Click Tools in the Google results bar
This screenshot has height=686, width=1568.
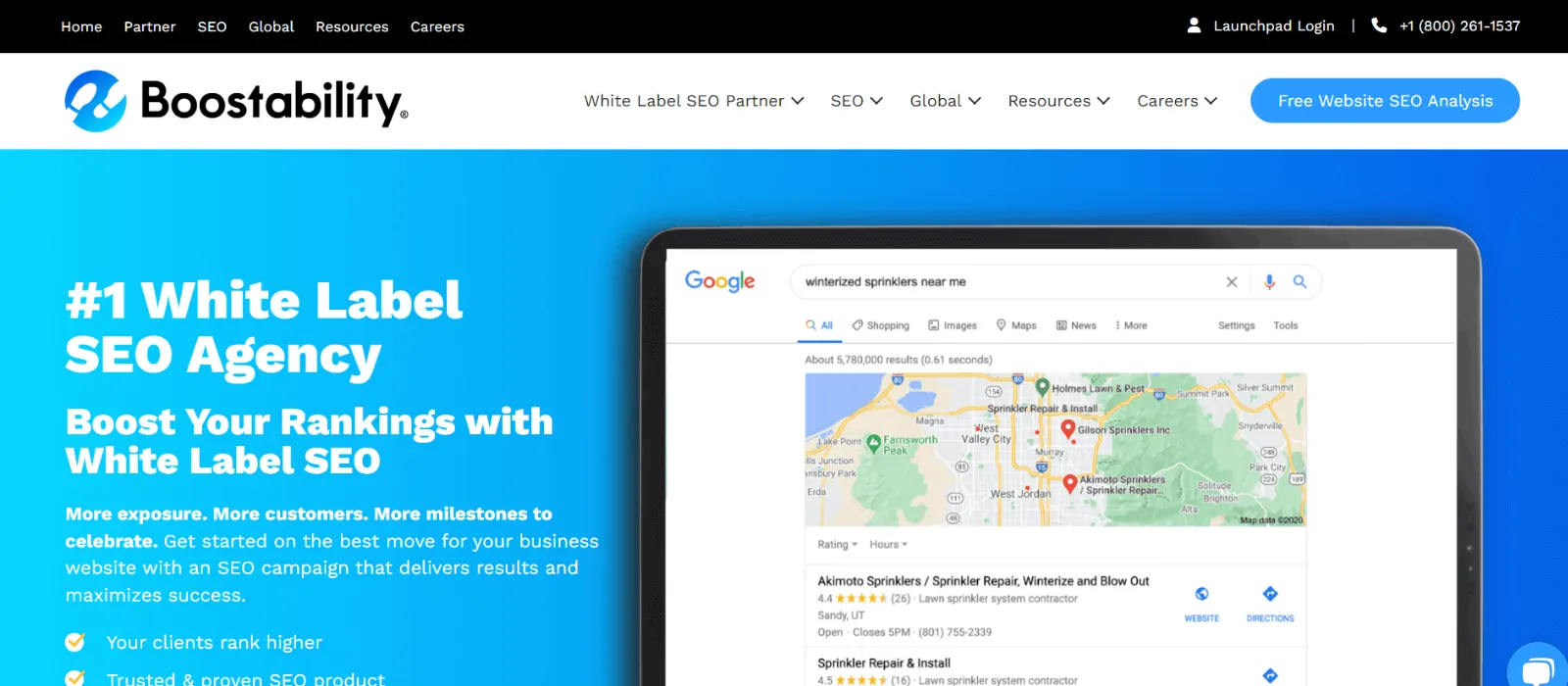pyautogui.click(x=1286, y=325)
